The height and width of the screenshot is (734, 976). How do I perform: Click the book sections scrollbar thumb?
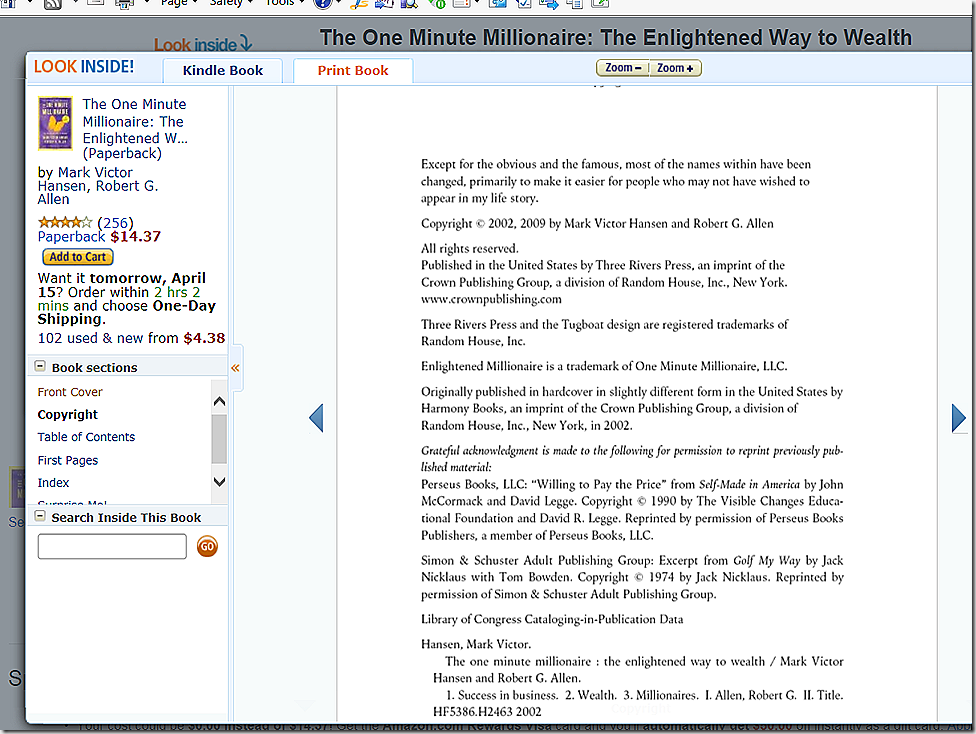[x=219, y=440]
